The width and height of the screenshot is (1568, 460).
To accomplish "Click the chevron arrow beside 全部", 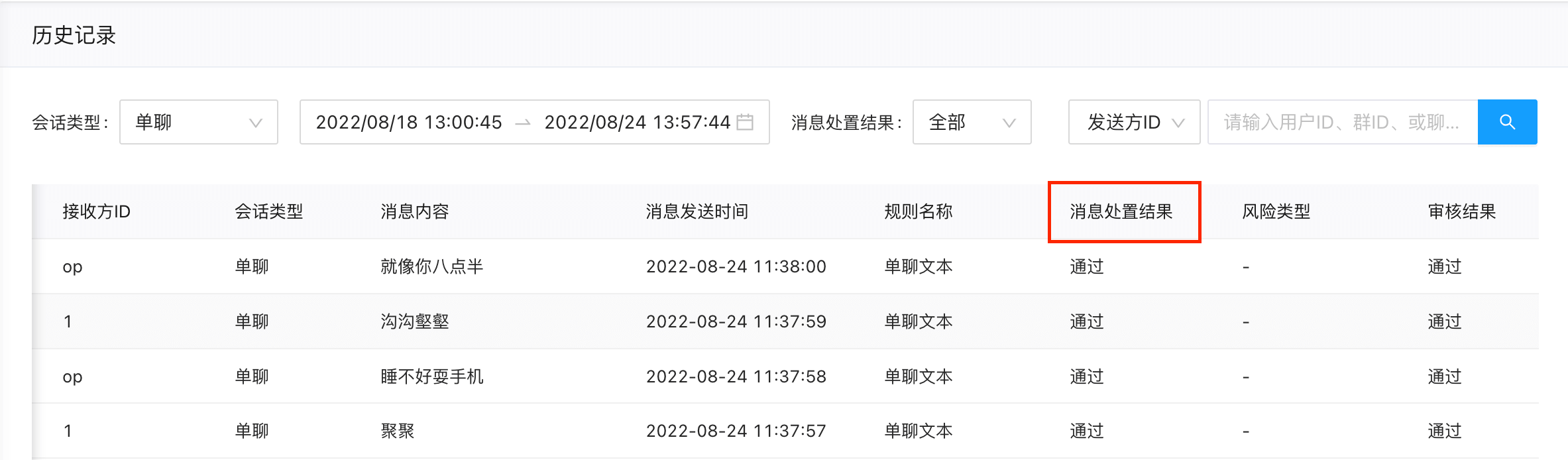I will click(1009, 123).
